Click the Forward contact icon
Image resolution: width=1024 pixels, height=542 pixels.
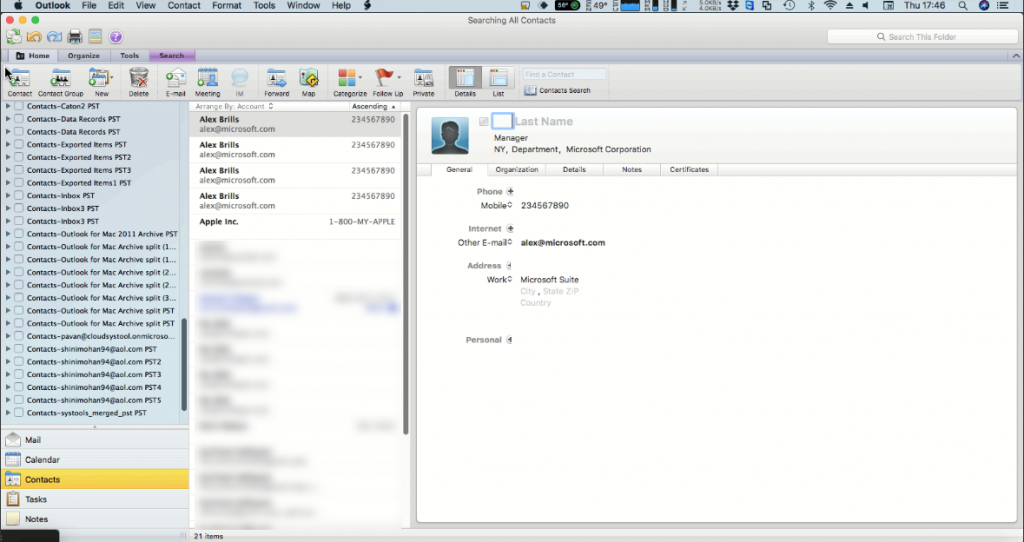(x=277, y=83)
